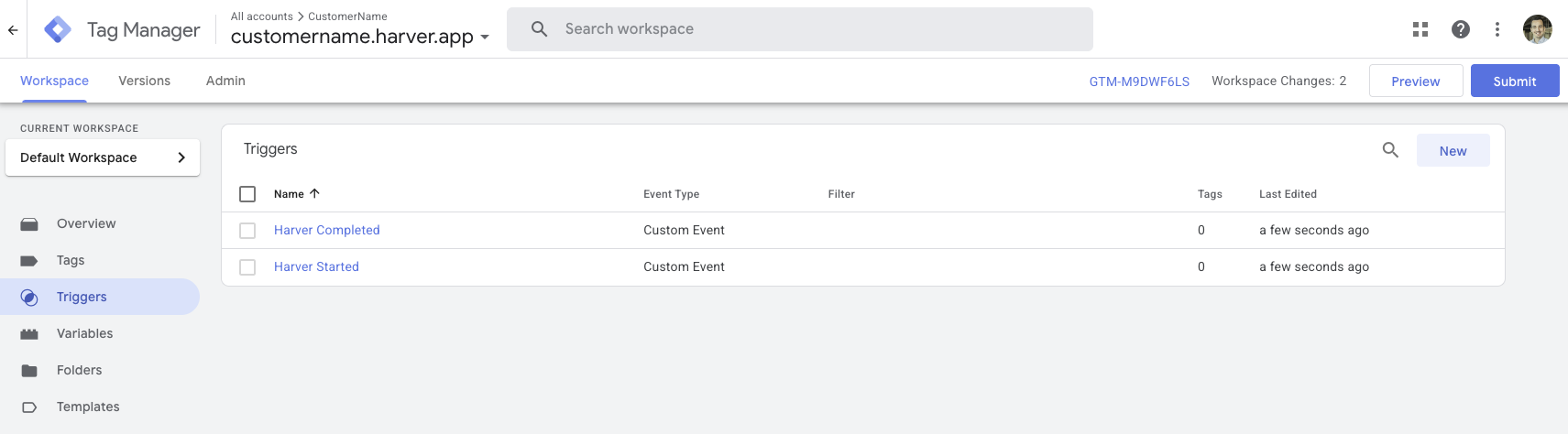The image size is (1568, 434).
Task: Switch to the Admin tab
Action: (225, 81)
